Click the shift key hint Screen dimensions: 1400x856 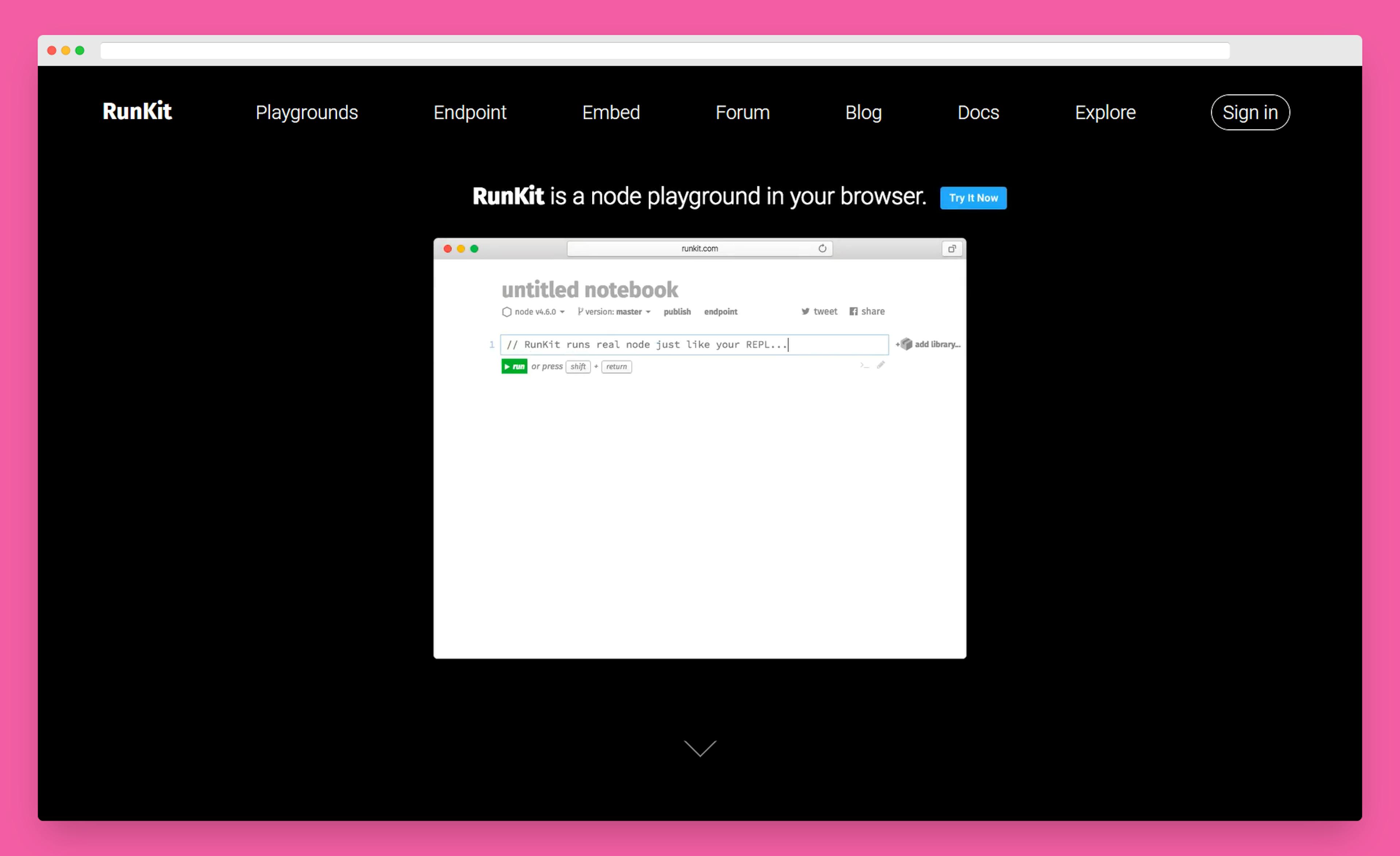click(578, 366)
